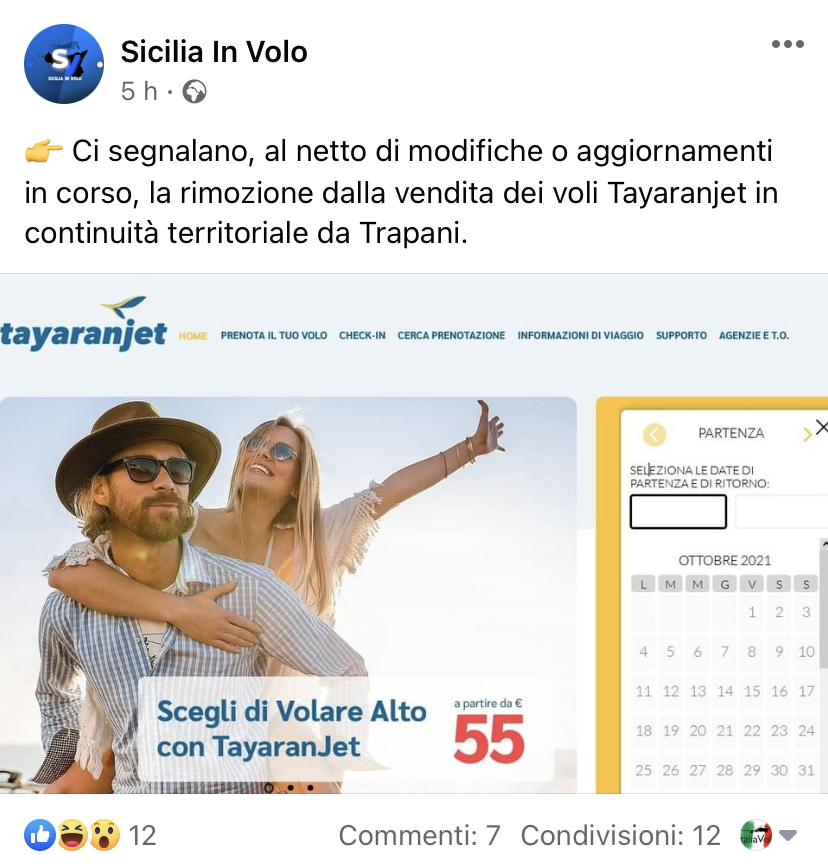
Task: Select October 15 in the calendar
Action: click(x=752, y=691)
